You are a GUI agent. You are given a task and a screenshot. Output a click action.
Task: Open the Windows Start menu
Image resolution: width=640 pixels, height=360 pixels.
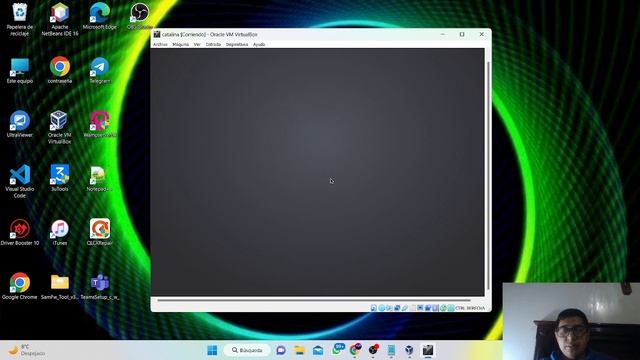click(212, 350)
